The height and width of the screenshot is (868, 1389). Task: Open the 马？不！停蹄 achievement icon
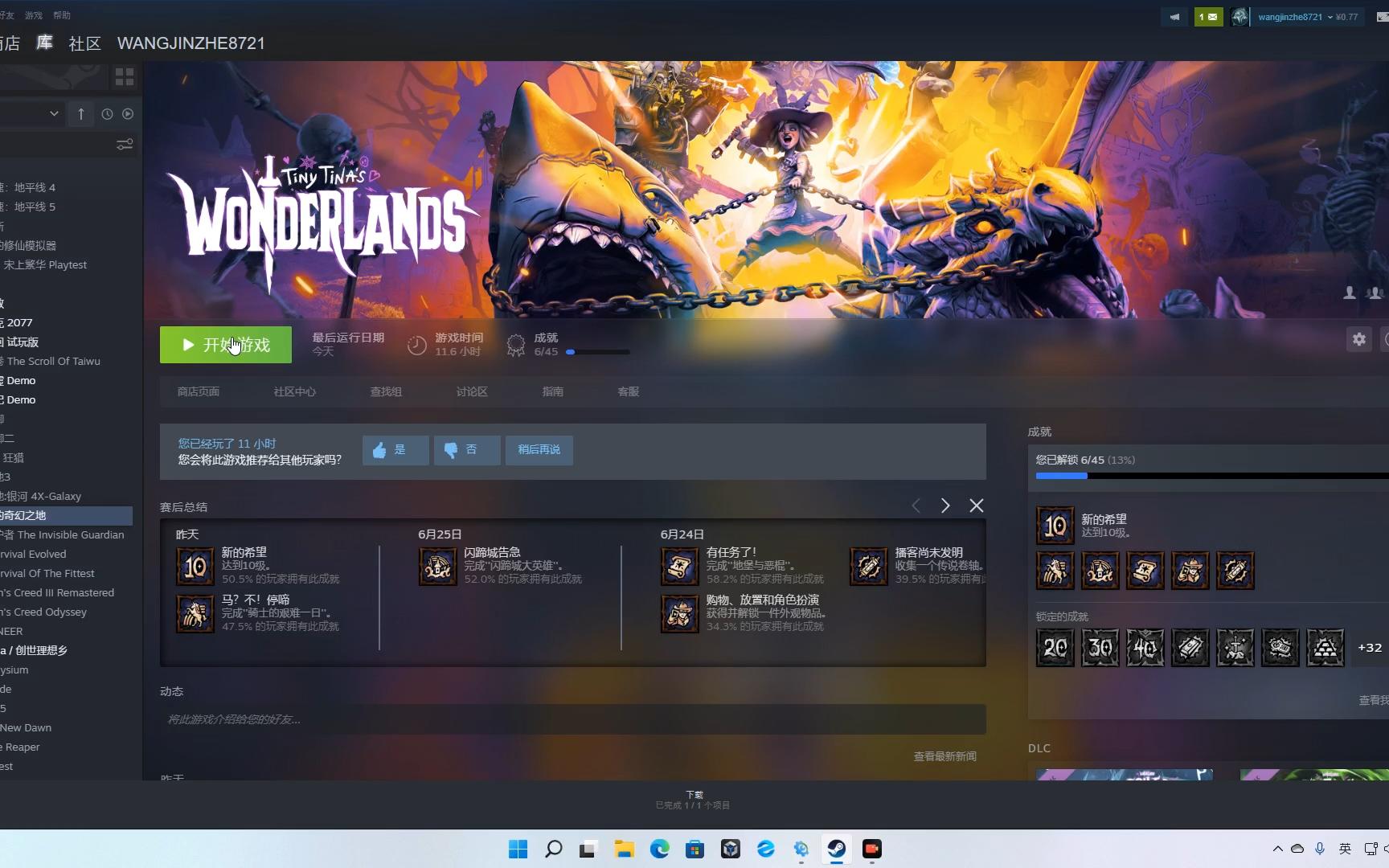click(x=195, y=614)
